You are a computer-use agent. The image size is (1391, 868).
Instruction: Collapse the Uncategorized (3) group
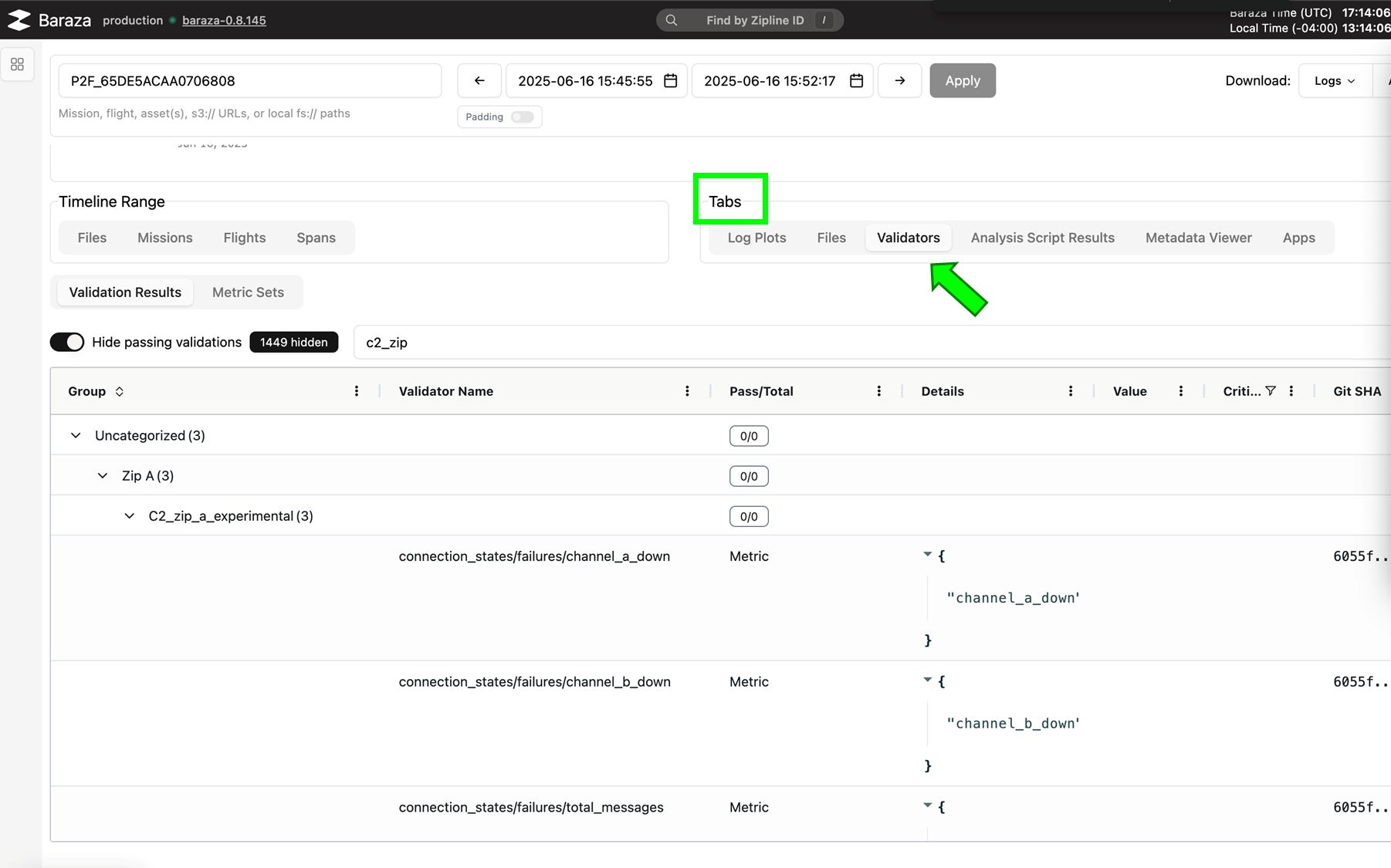[x=76, y=435]
